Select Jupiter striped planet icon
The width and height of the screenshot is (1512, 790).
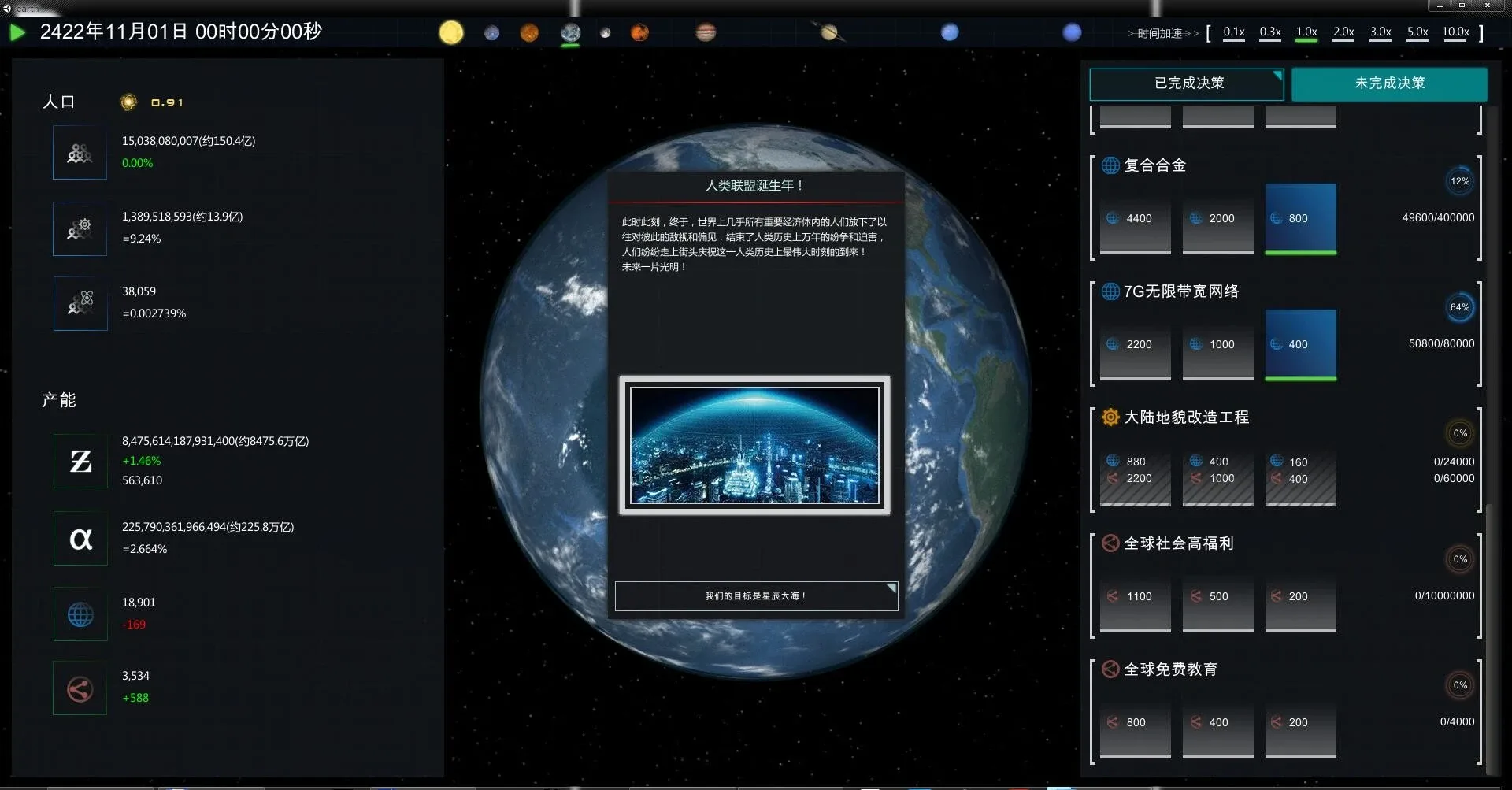706,32
